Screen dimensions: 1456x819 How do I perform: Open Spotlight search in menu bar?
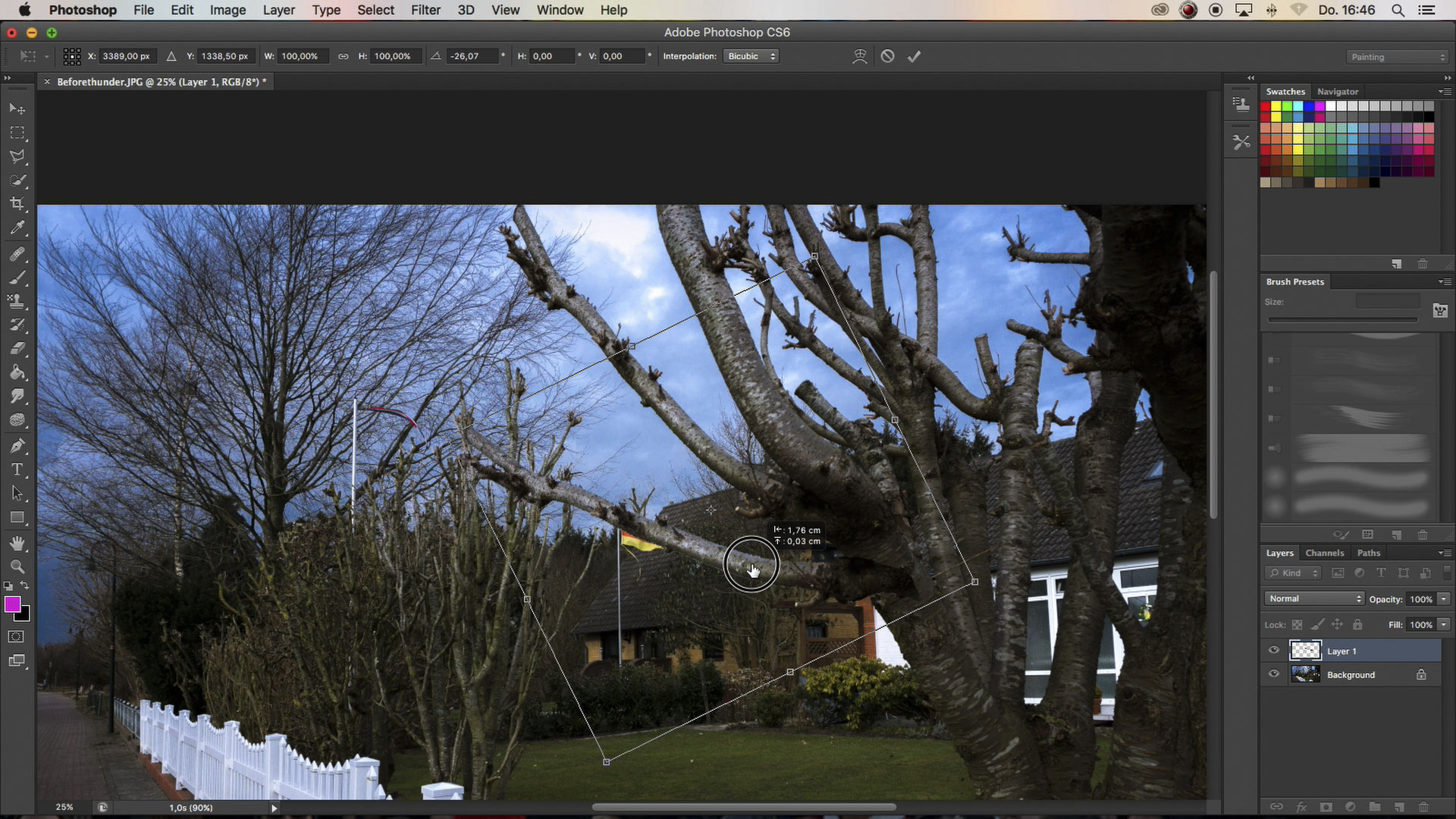(x=1398, y=10)
